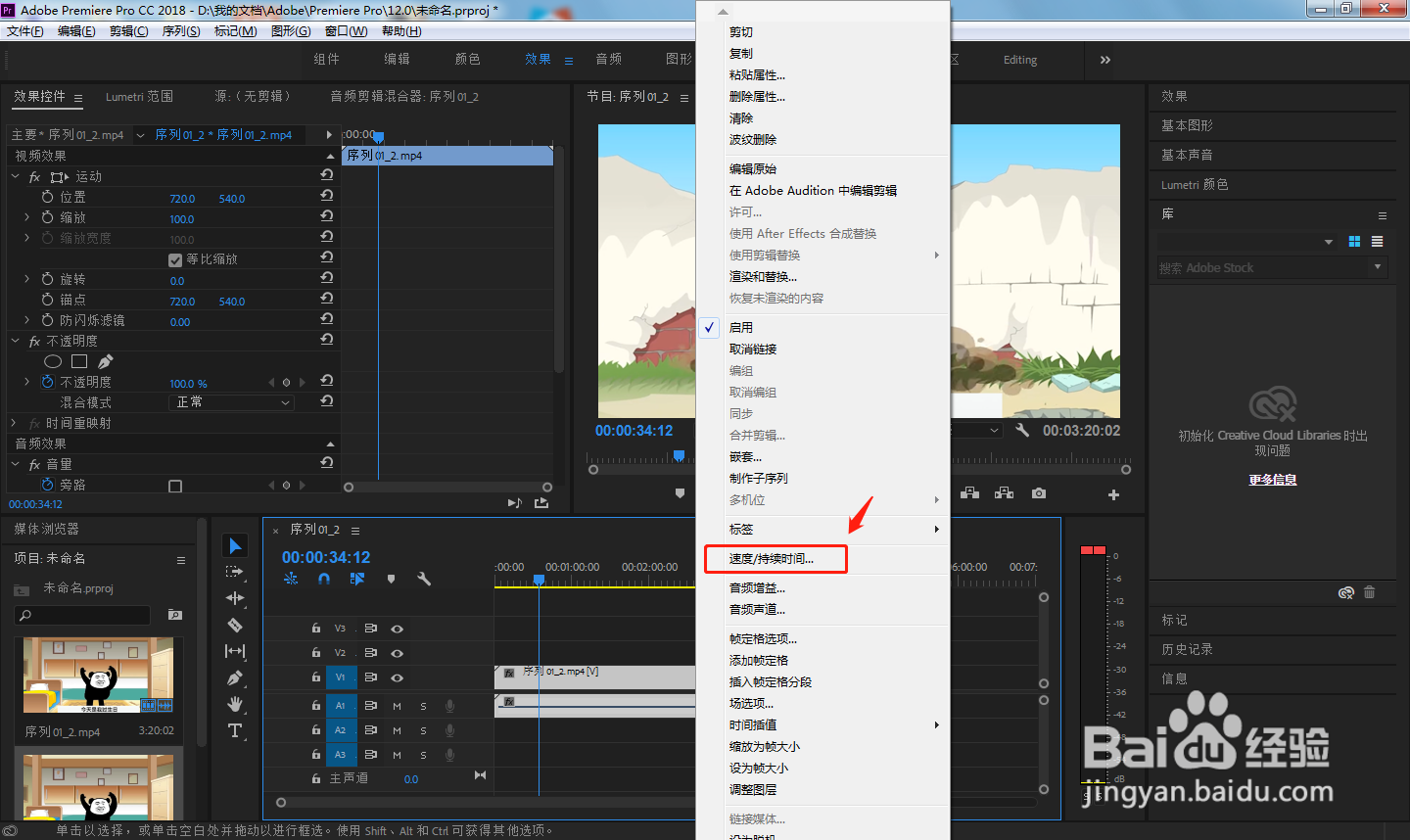The width and height of the screenshot is (1410, 840).
Task: Select the Hand tool
Action: click(235, 704)
